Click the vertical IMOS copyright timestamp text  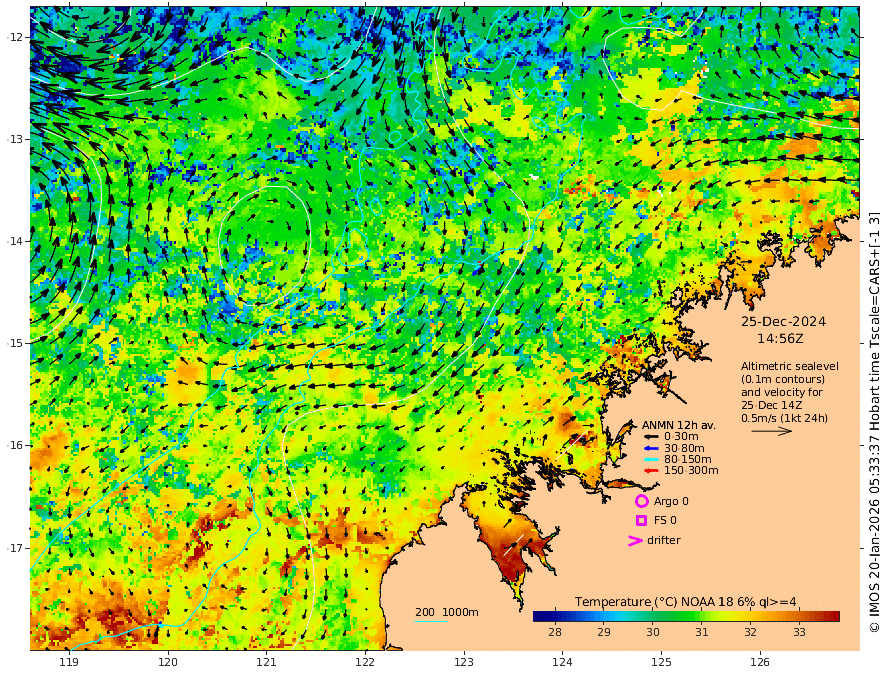[x=874, y=422]
